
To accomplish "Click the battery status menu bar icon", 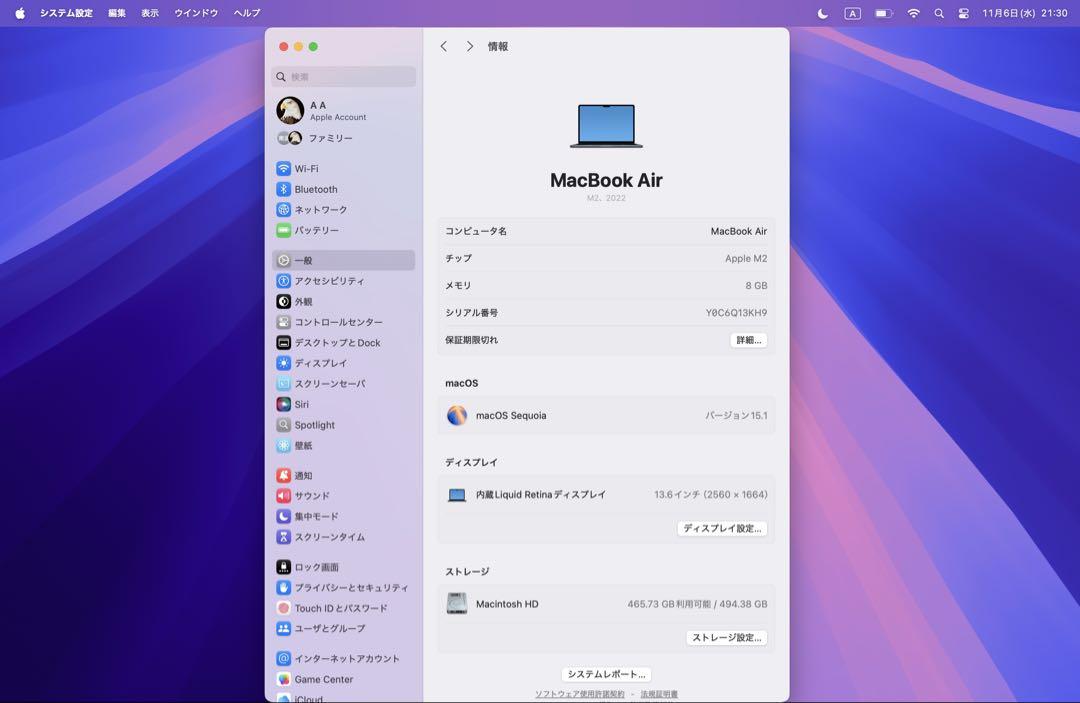I will (x=884, y=13).
